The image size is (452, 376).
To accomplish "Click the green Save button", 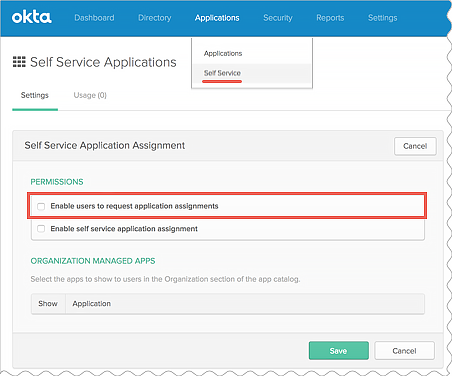I will pos(339,351).
